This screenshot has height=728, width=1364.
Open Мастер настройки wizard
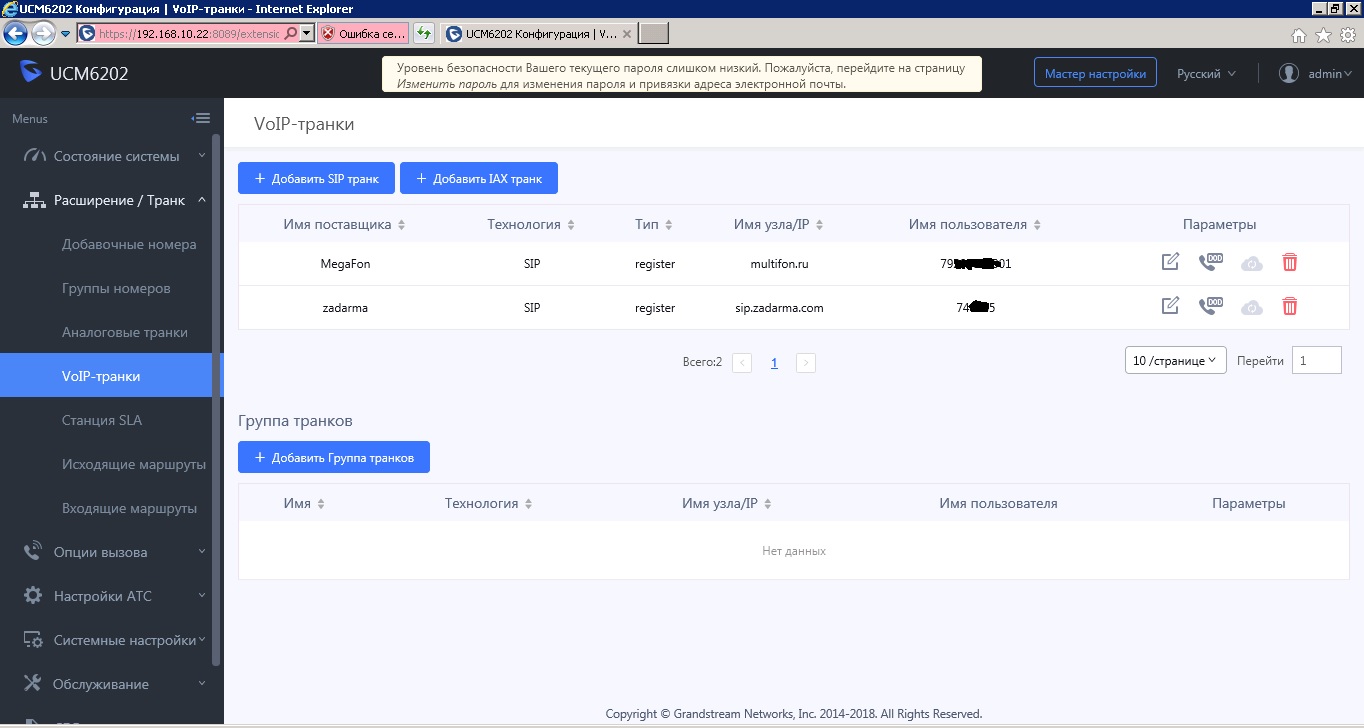click(1095, 73)
